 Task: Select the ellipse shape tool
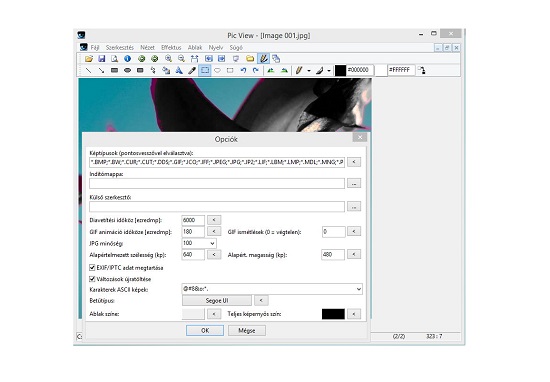[127, 71]
